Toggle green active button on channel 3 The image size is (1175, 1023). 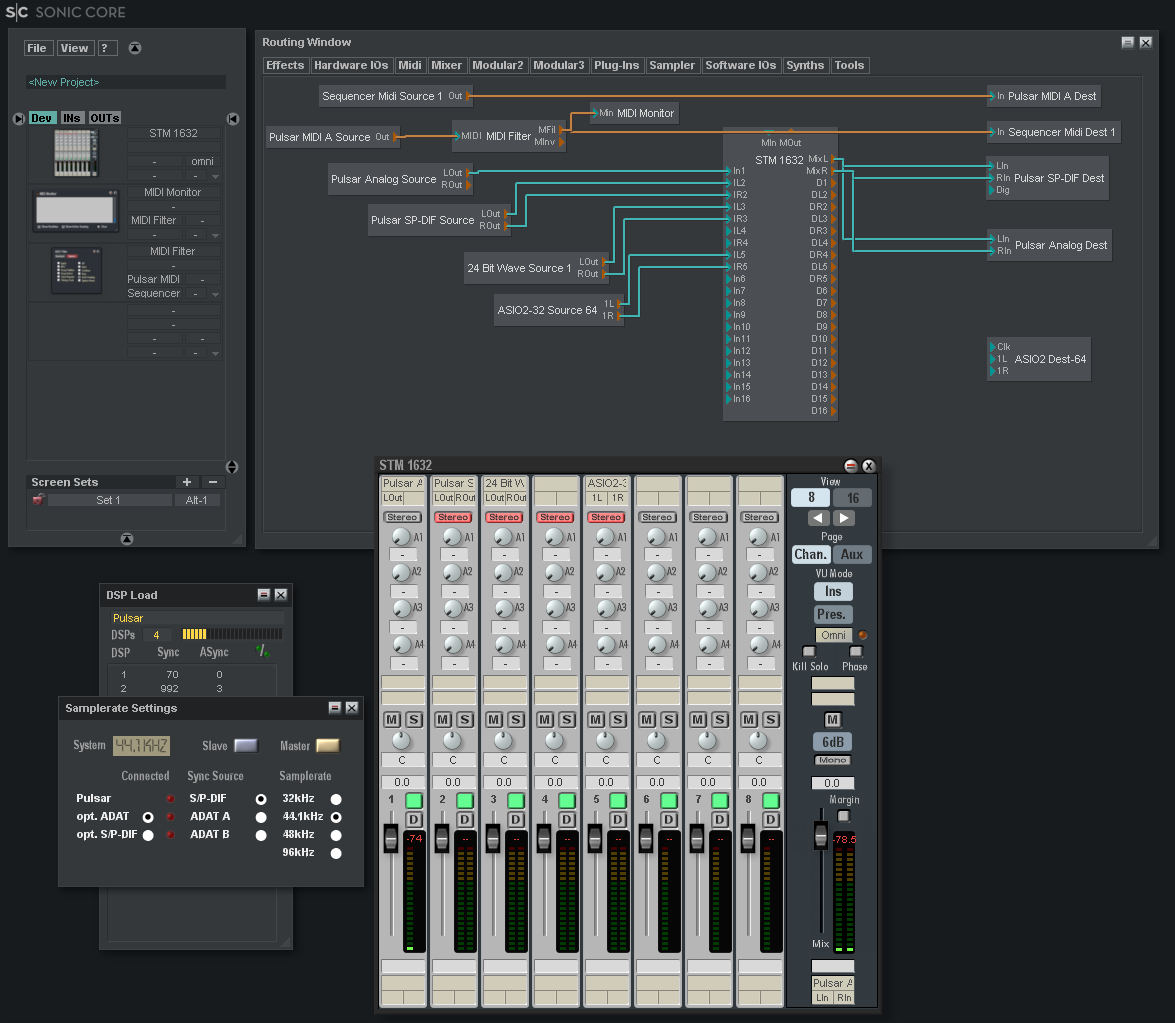pyautogui.click(x=516, y=800)
